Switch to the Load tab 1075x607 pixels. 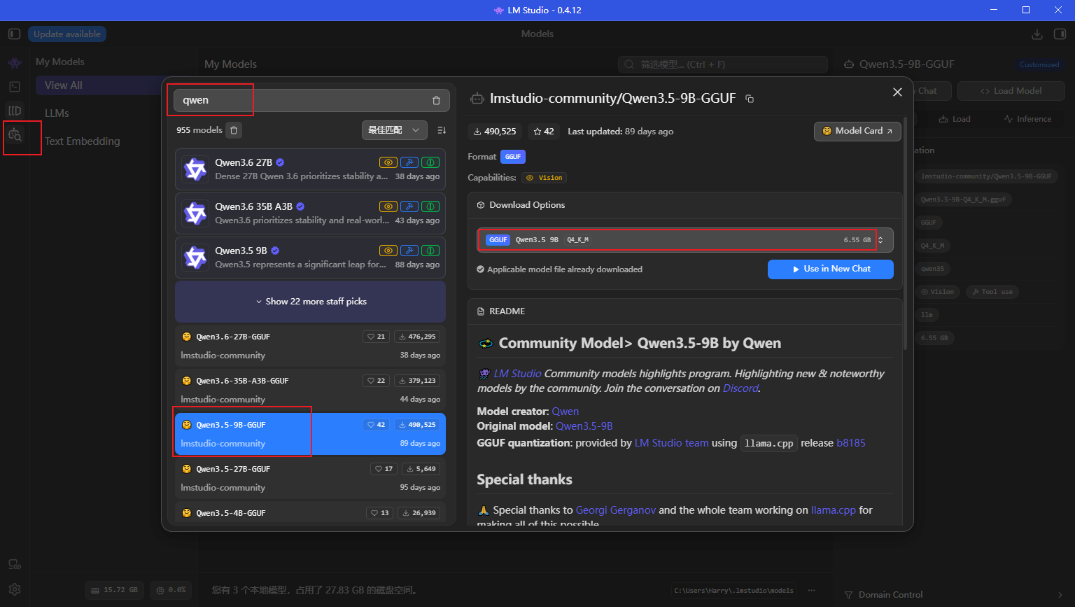point(954,119)
